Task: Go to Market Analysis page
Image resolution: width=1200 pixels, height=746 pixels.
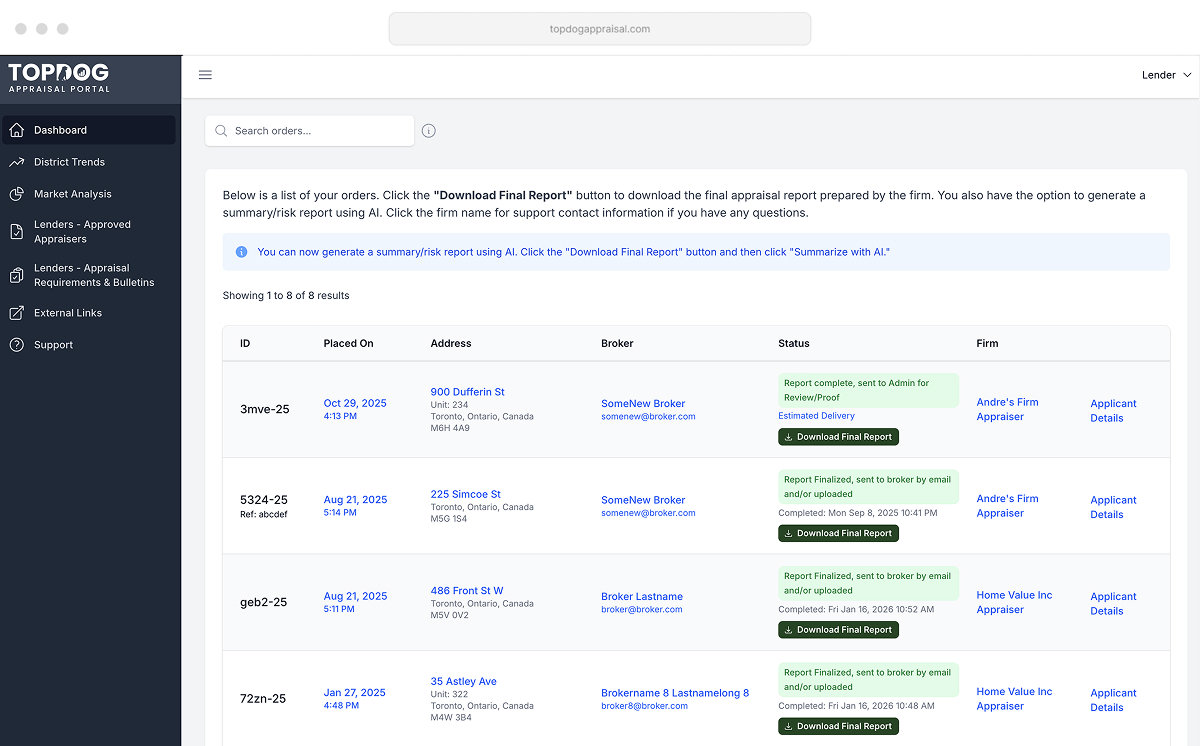Action: [72, 194]
